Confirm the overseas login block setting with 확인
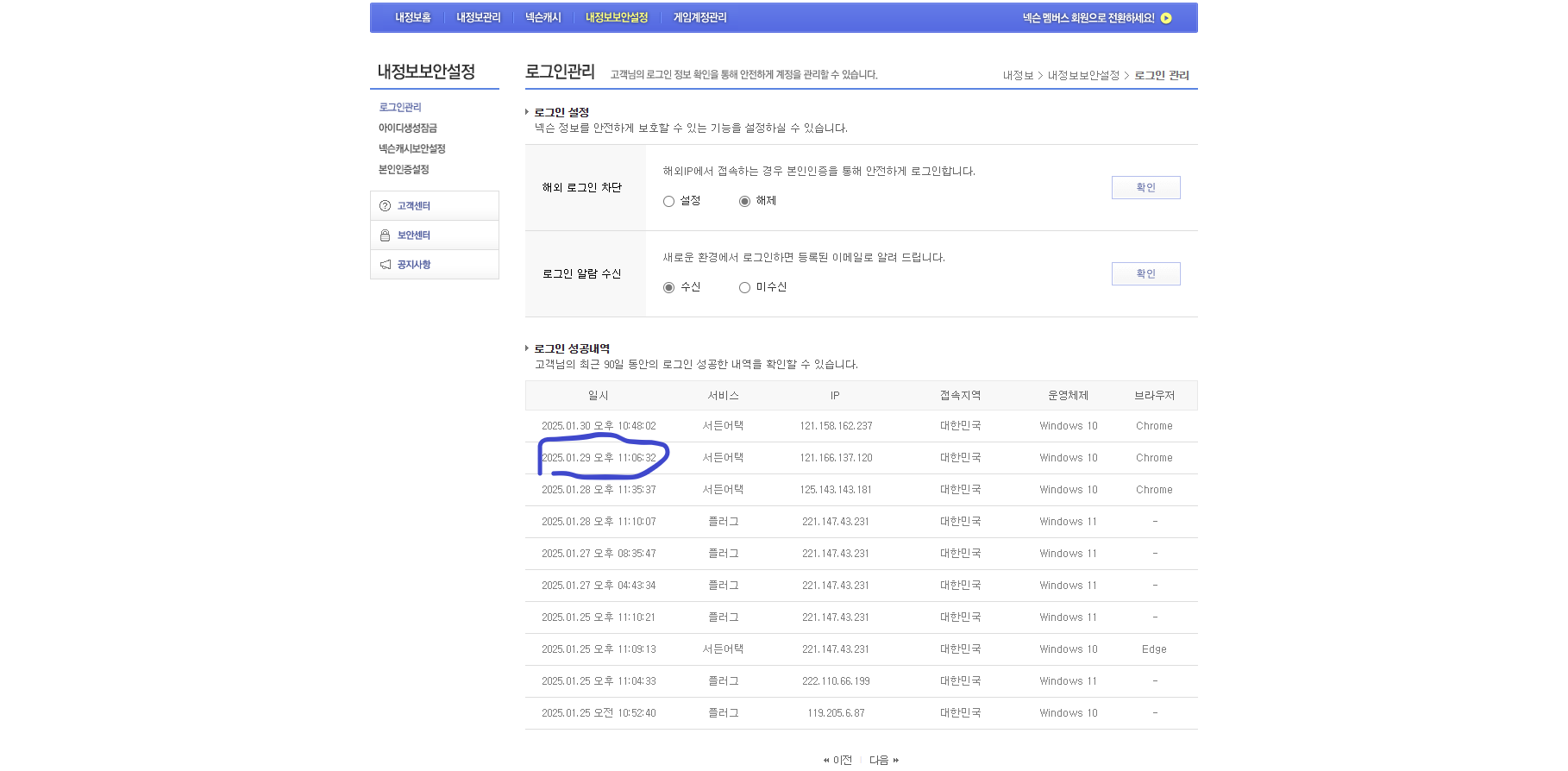Screen dimensions: 1568x771 (1145, 187)
